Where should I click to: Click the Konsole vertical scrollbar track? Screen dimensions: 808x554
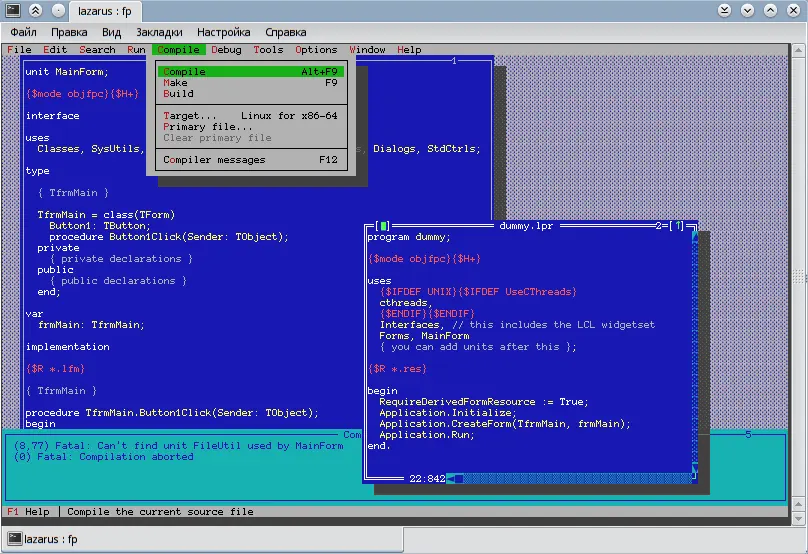pyautogui.click(x=798, y=277)
